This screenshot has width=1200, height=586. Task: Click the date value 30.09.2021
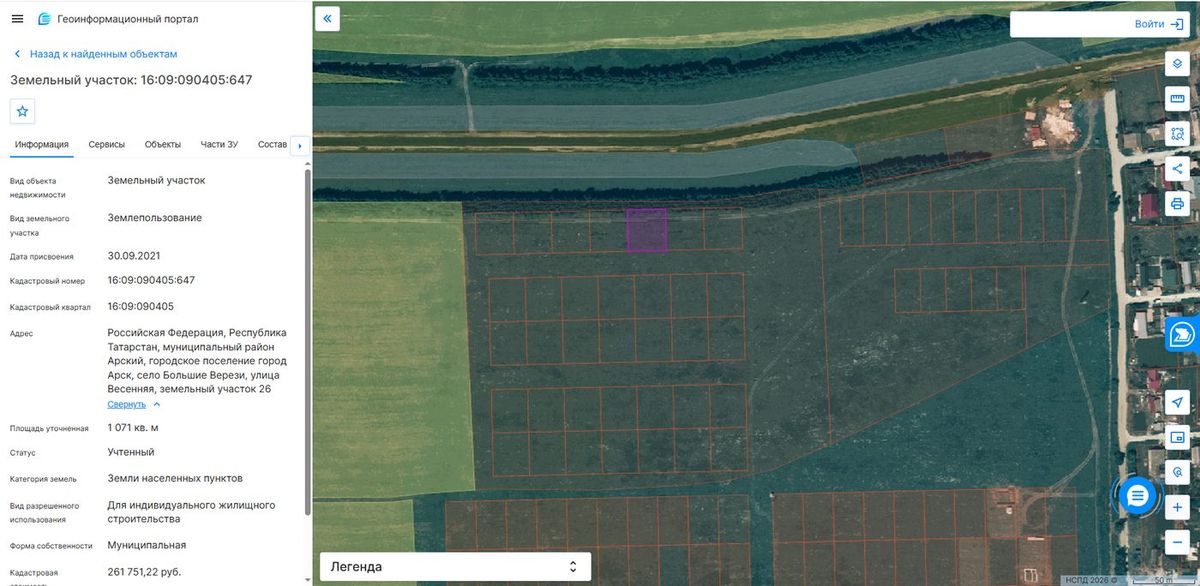pos(134,256)
